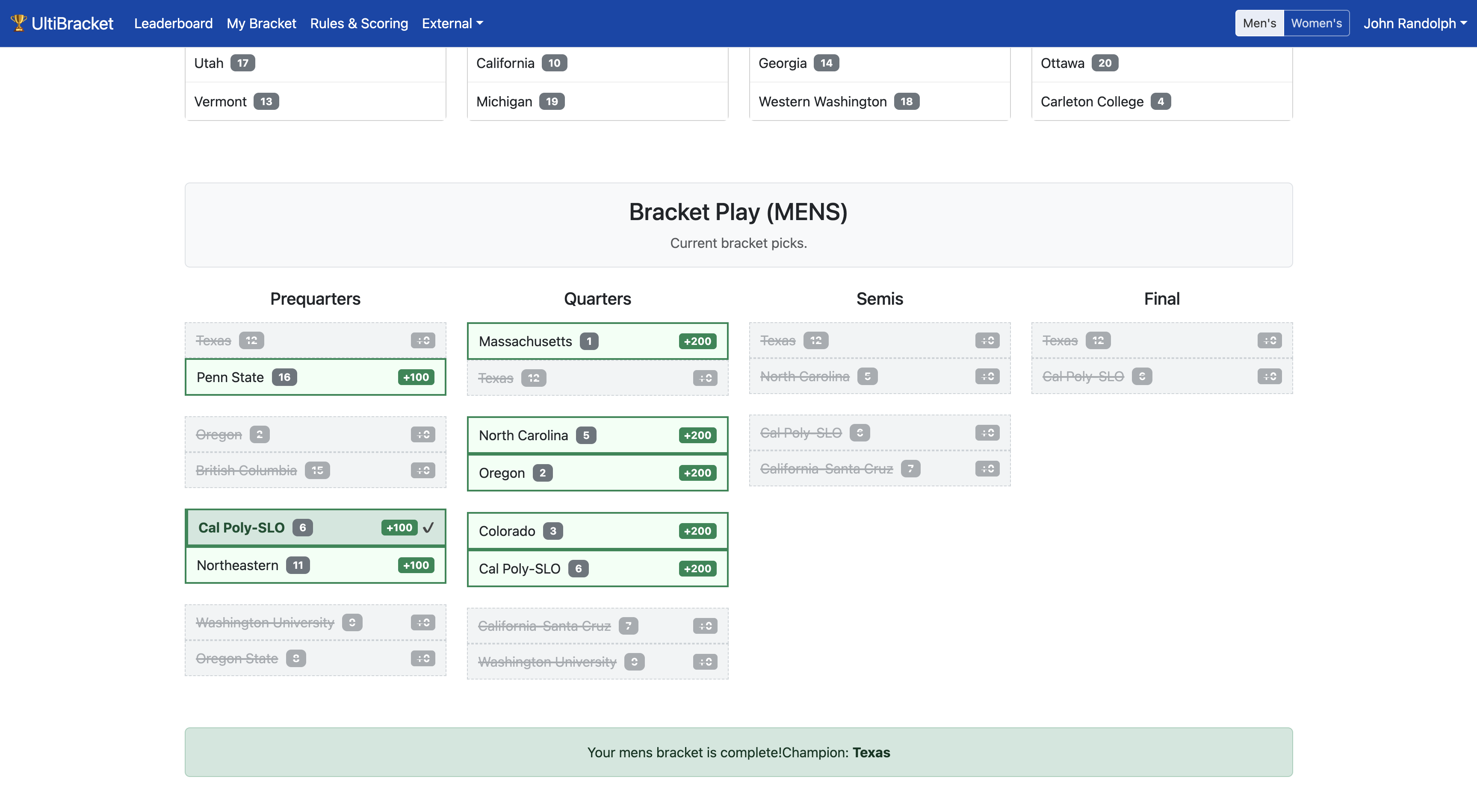
Task: Click Carleton College seed 4 badge
Action: 1161,101
